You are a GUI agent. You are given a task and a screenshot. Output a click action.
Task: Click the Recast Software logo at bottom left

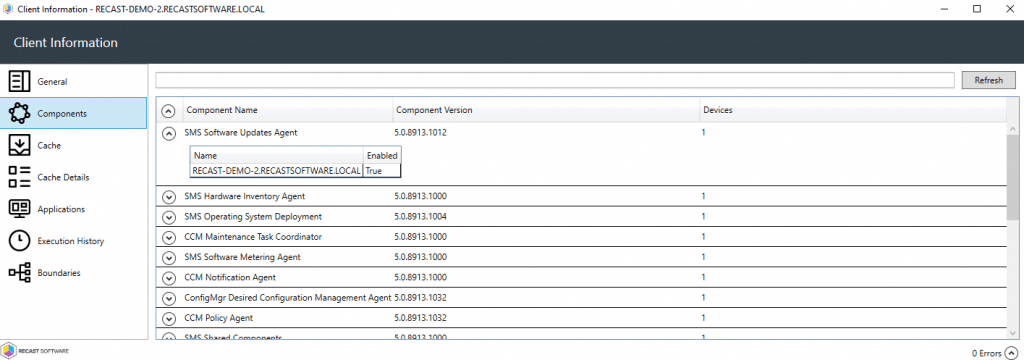coord(35,351)
